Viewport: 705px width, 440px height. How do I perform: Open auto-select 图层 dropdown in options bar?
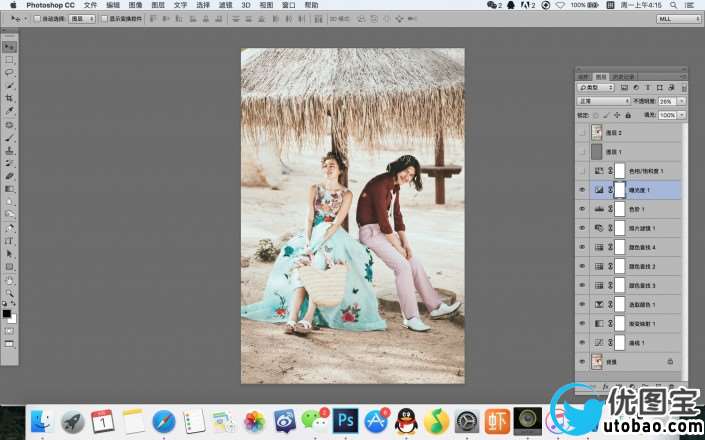tap(82, 19)
